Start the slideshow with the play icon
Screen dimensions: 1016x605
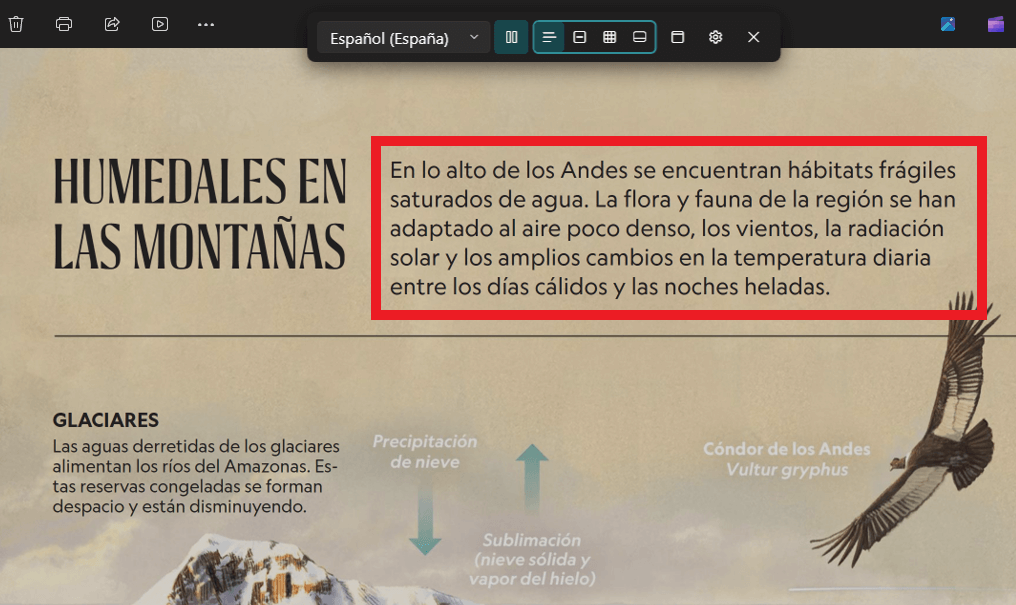[x=160, y=24]
